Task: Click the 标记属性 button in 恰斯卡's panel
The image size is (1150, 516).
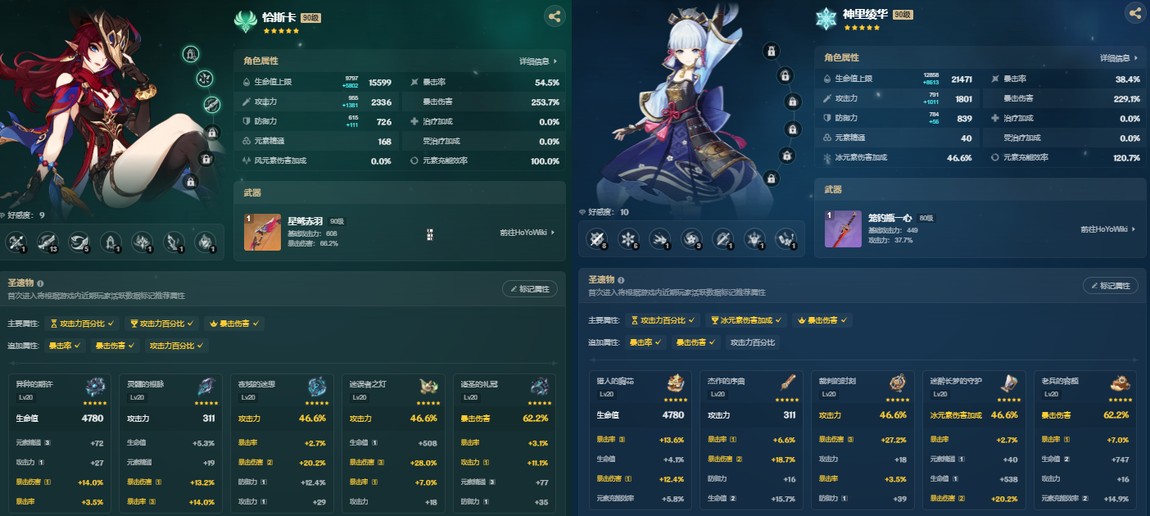Action: tap(530, 289)
